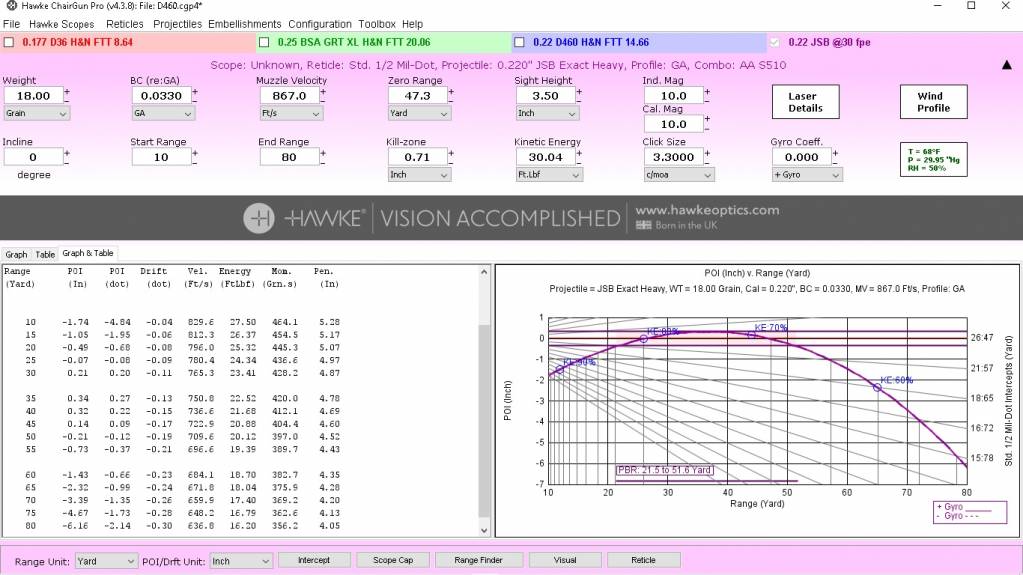
Task: Click the Reticle button
Action: pos(643,560)
